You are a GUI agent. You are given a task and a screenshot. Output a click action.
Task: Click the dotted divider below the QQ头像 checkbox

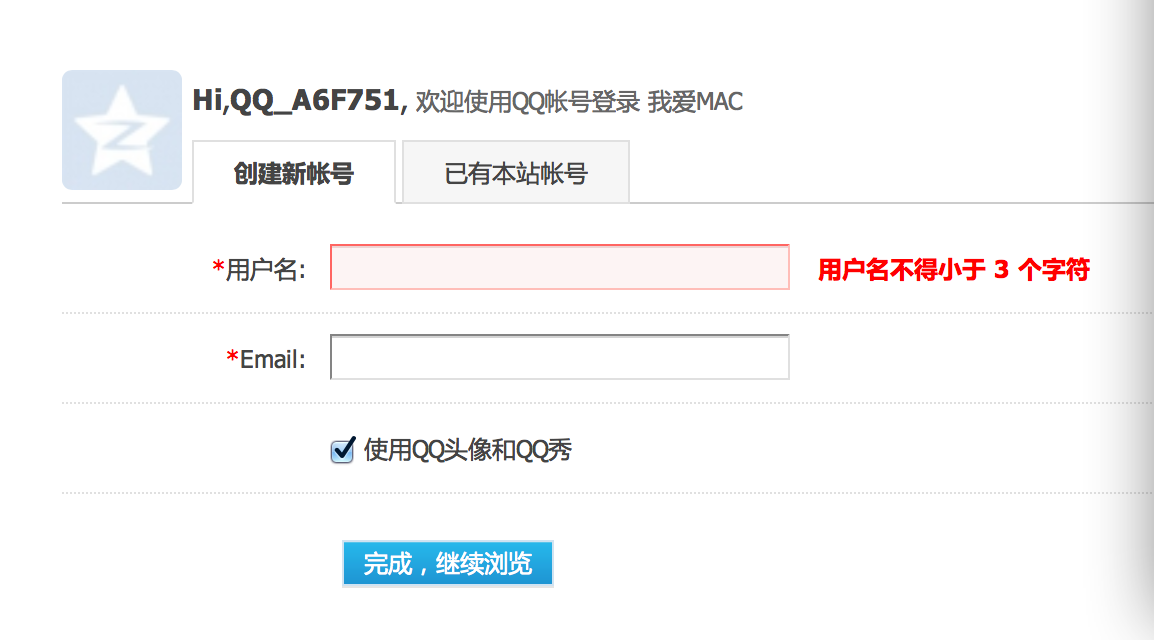[x=600, y=493]
